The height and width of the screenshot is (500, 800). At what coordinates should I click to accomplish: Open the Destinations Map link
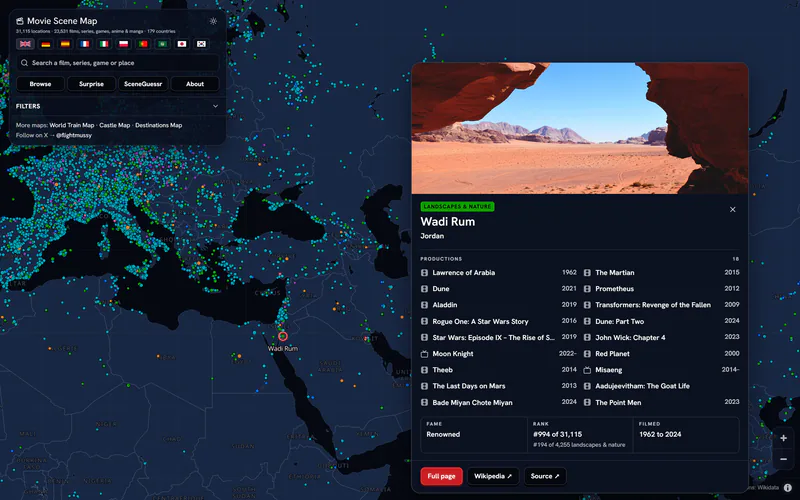[x=159, y=125]
